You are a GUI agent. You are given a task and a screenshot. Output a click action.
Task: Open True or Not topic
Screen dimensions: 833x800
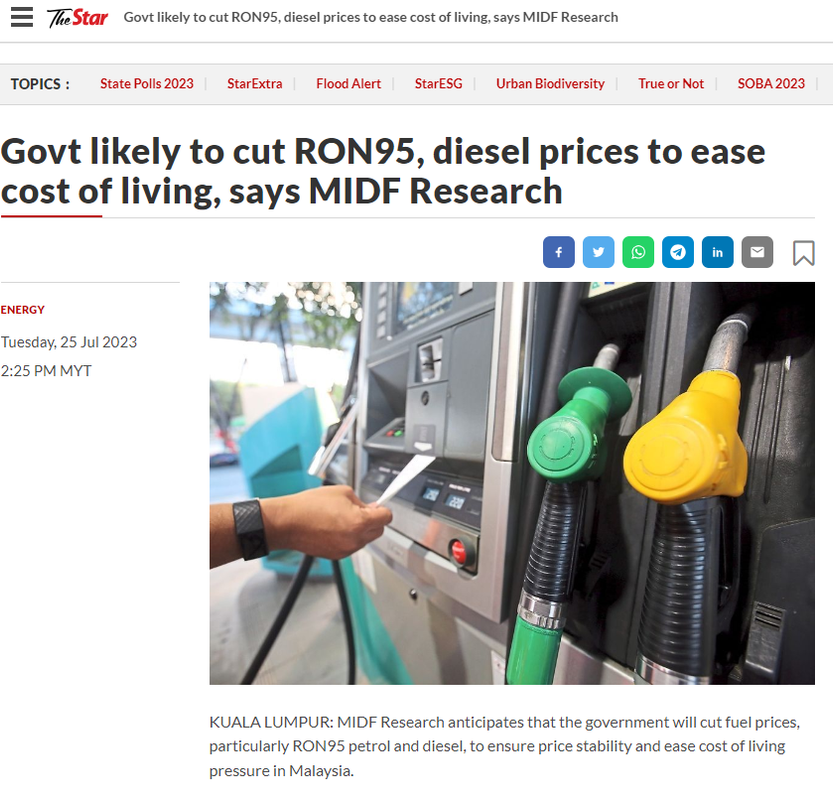point(671,84)
